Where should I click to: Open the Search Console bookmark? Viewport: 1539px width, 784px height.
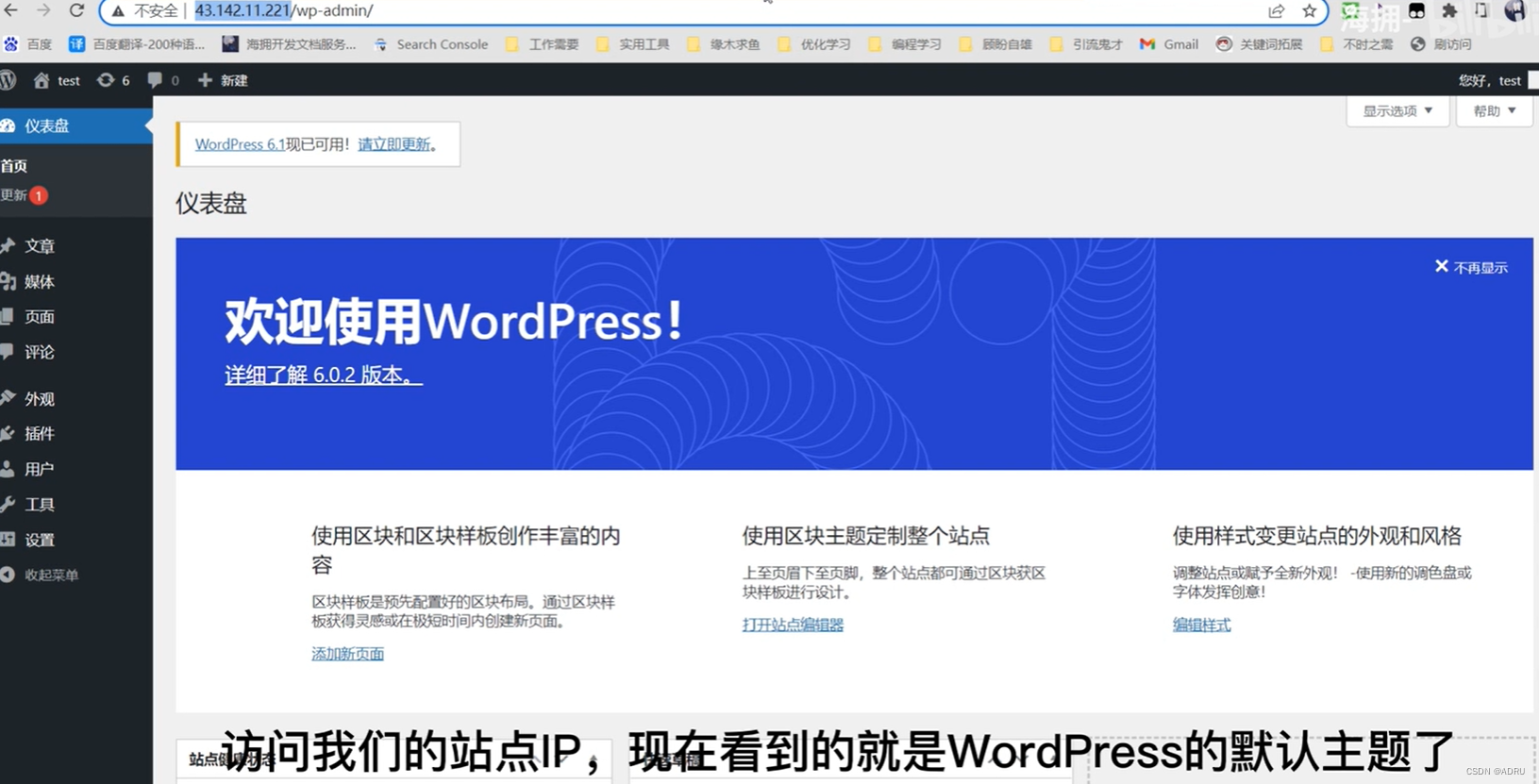[431, 44]
